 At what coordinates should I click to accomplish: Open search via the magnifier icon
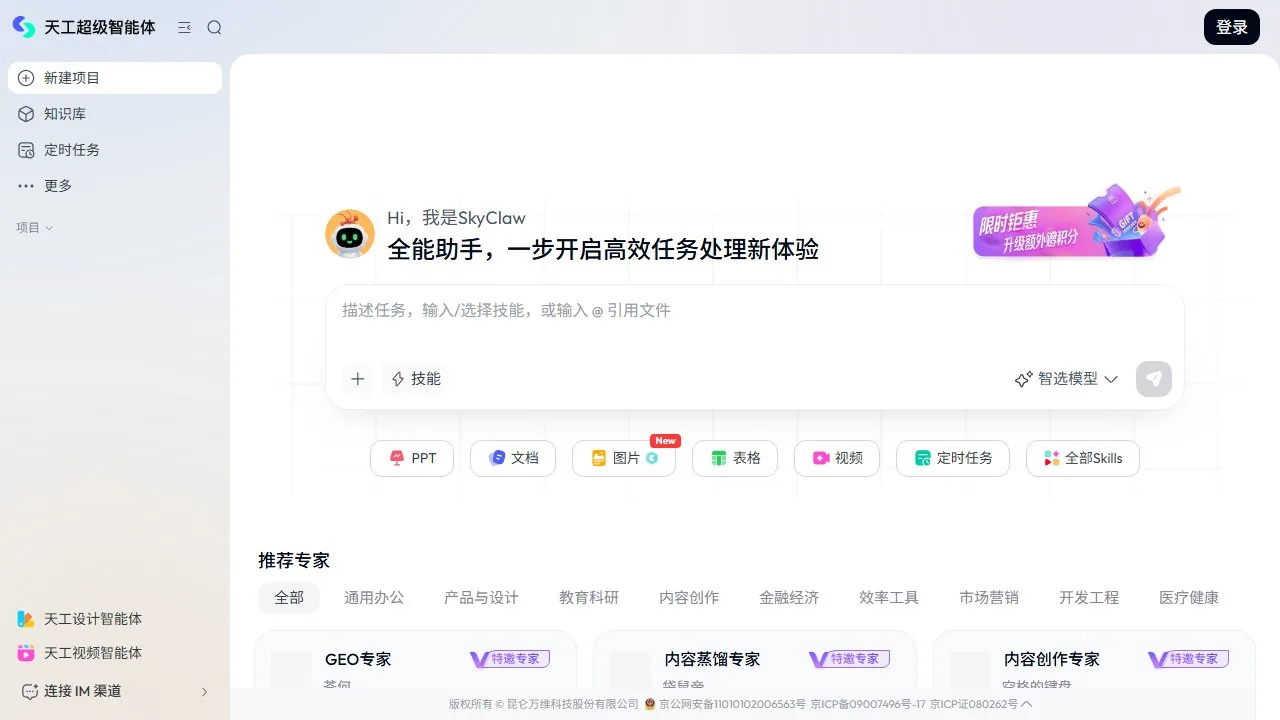click(214, 28)
